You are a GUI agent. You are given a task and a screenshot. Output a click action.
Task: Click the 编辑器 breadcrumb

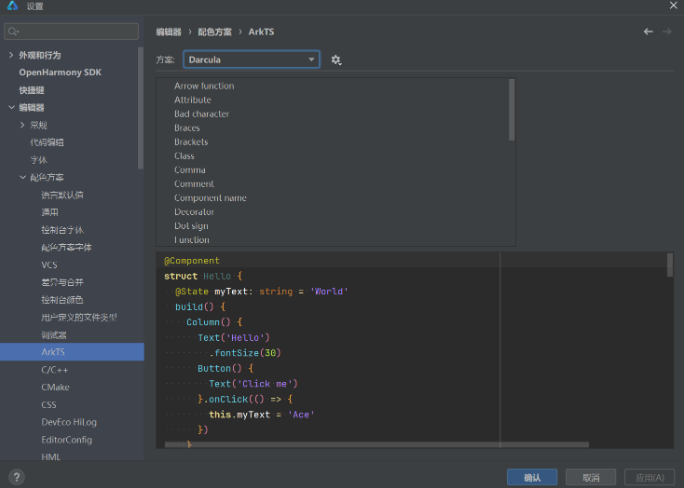click(168, 32)
